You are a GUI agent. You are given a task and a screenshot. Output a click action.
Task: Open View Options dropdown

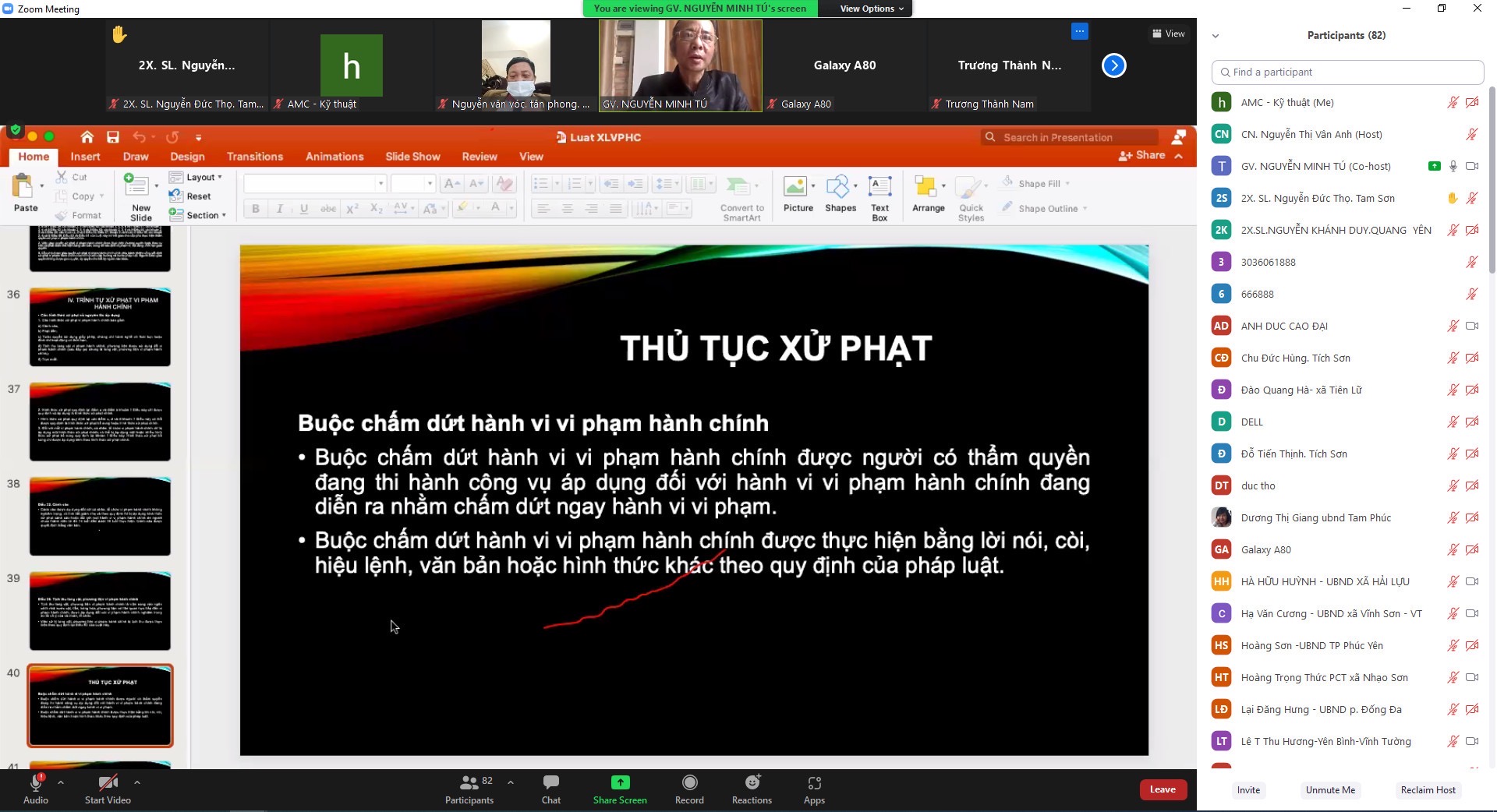tap(872, 9)
